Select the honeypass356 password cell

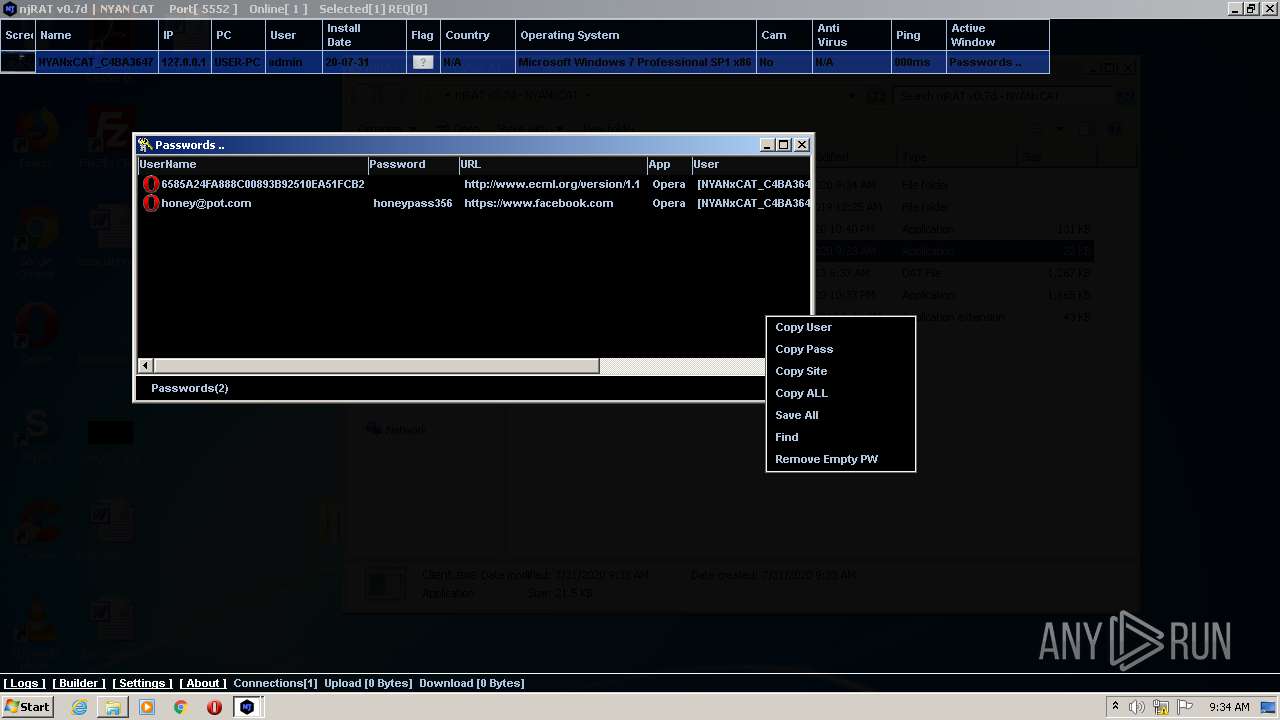click(413, 203)
